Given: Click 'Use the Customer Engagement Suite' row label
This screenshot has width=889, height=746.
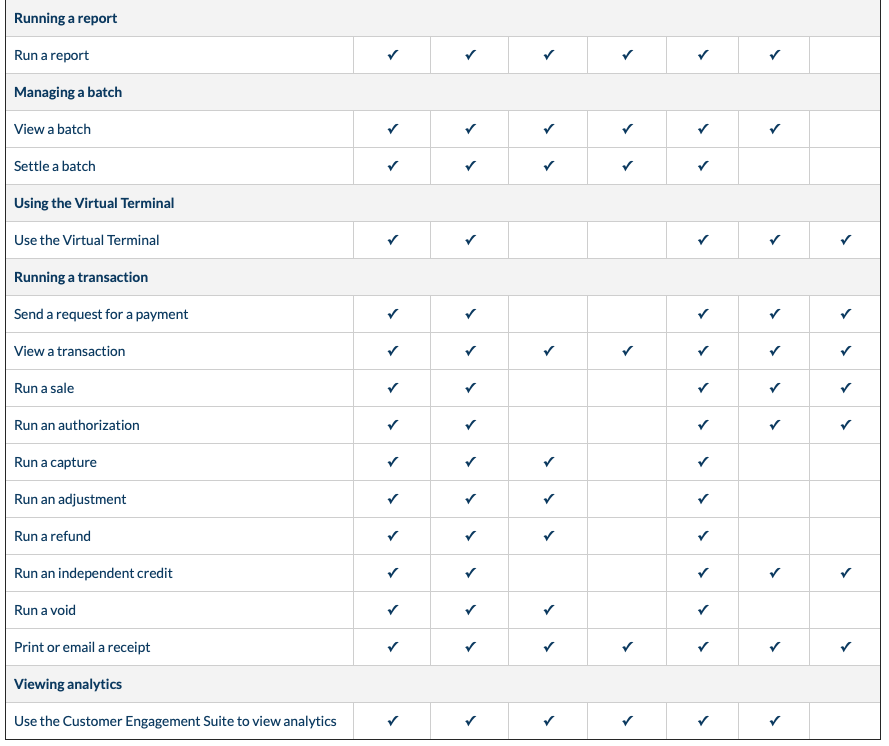Looking at the screenshot, I should pos(175,722).
